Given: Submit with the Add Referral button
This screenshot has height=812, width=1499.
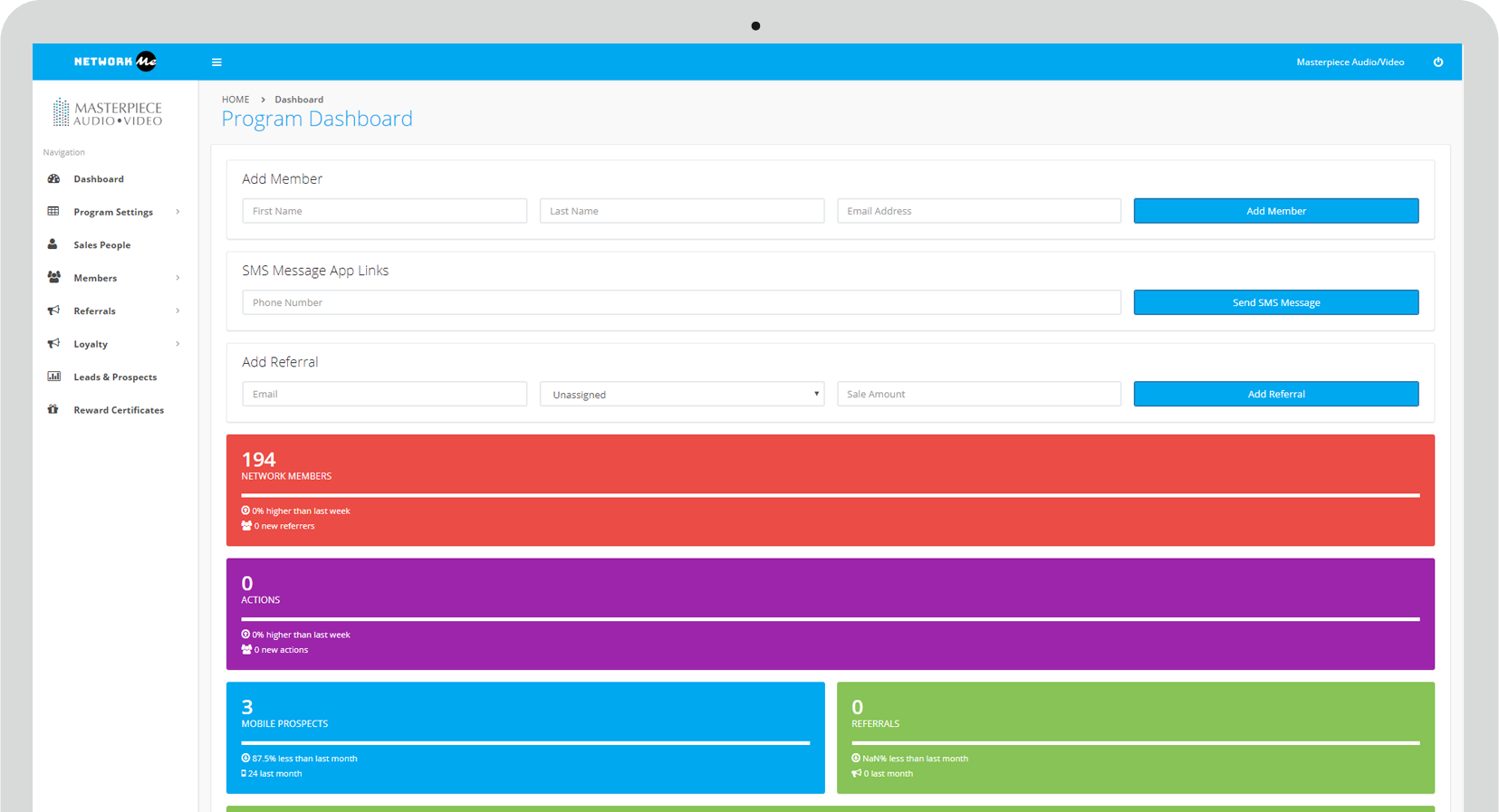Looking at the screenshot, I should pyautogui.click(x=1275, y=395).
